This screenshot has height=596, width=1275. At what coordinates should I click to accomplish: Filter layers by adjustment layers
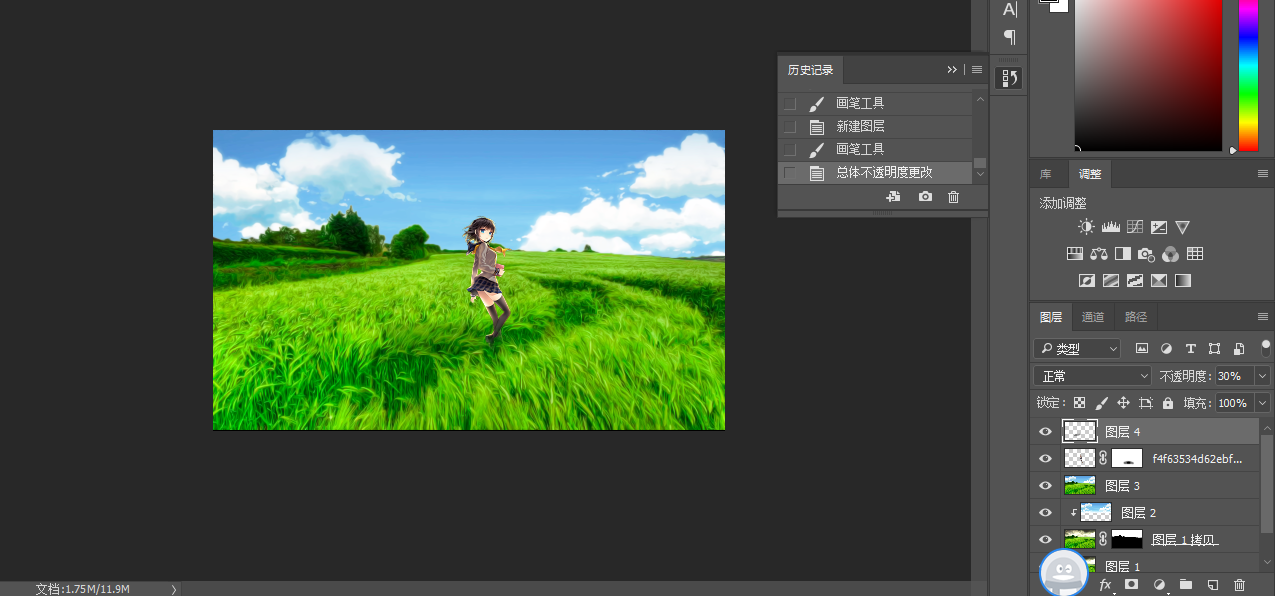(1166, 349)
